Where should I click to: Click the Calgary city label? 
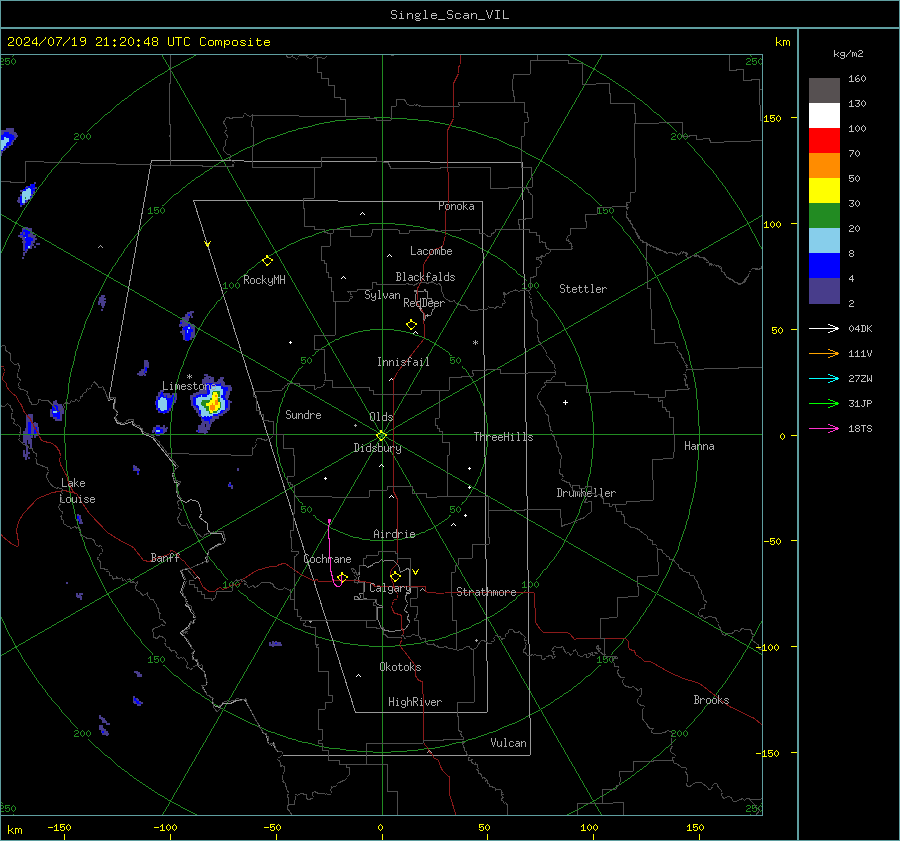click(390, 588)
